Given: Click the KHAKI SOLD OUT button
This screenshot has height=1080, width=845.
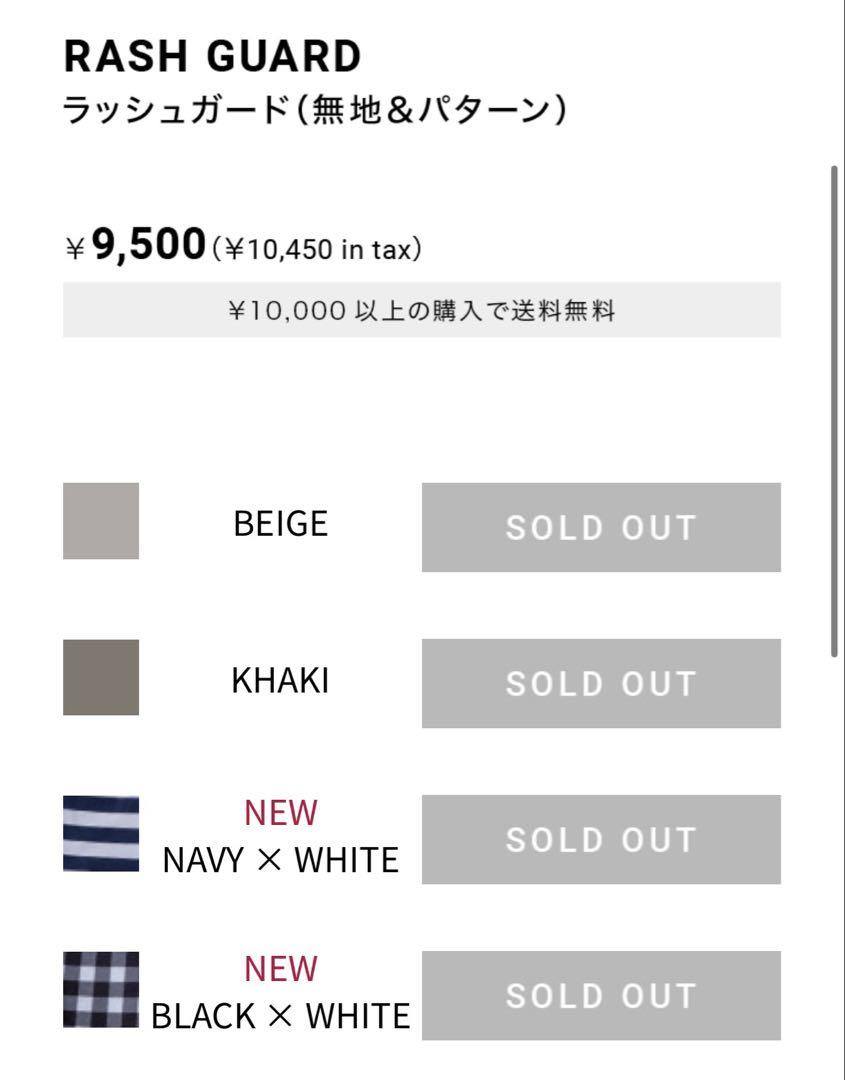Looking at the screenshot, I should coord(601,683).
